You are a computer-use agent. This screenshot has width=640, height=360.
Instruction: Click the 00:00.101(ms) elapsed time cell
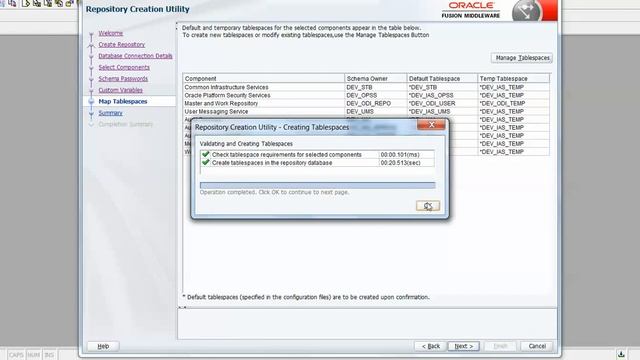(406, 155)
